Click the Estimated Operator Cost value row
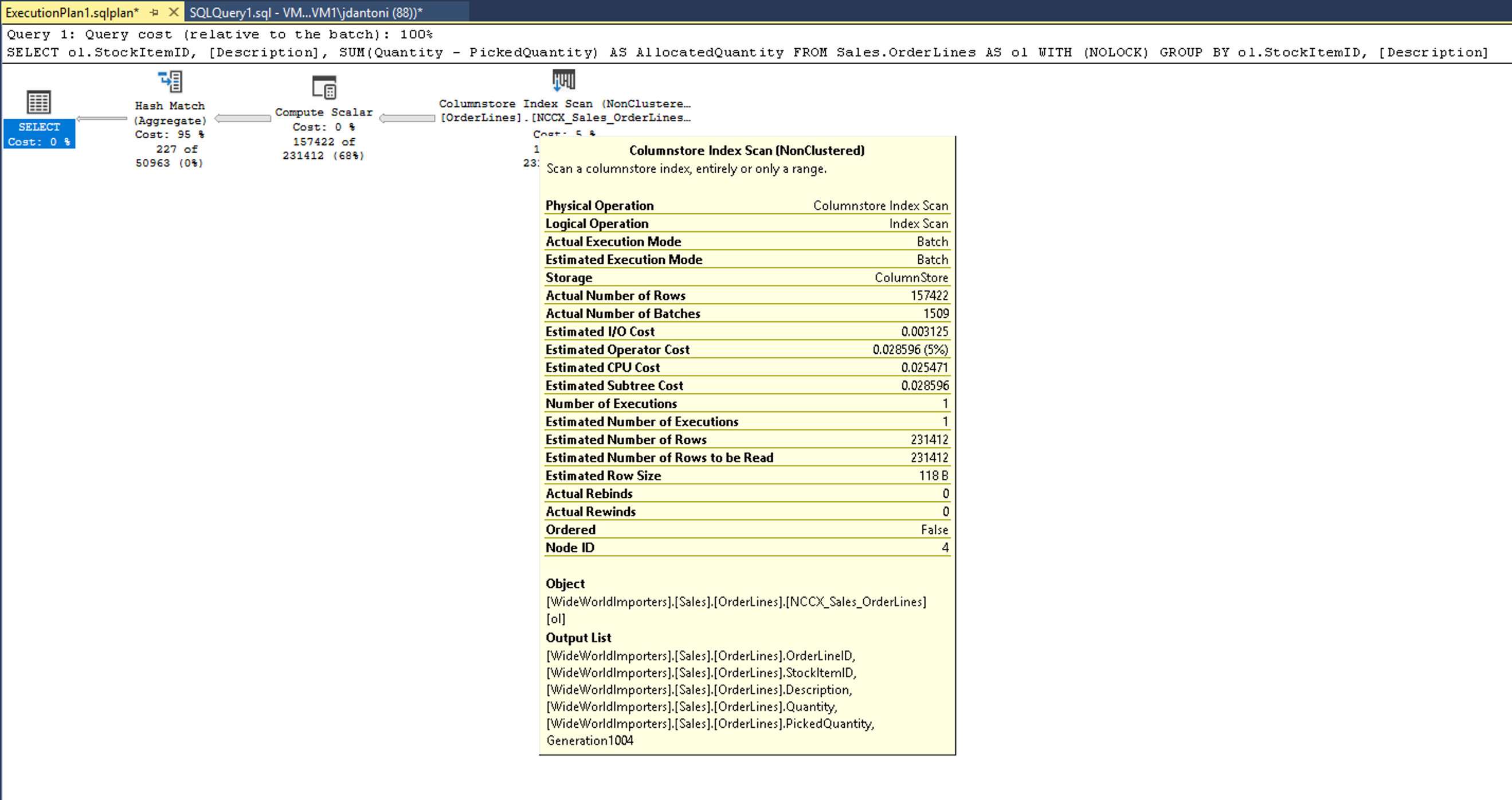This screenshot has width=1512, height=800. (746, 349)
